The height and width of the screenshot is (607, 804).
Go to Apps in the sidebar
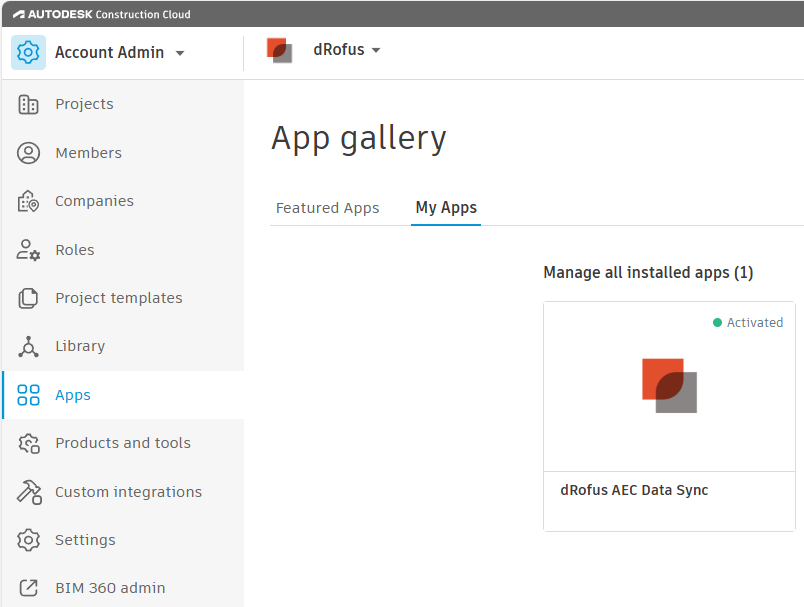(x=73, y=395)
